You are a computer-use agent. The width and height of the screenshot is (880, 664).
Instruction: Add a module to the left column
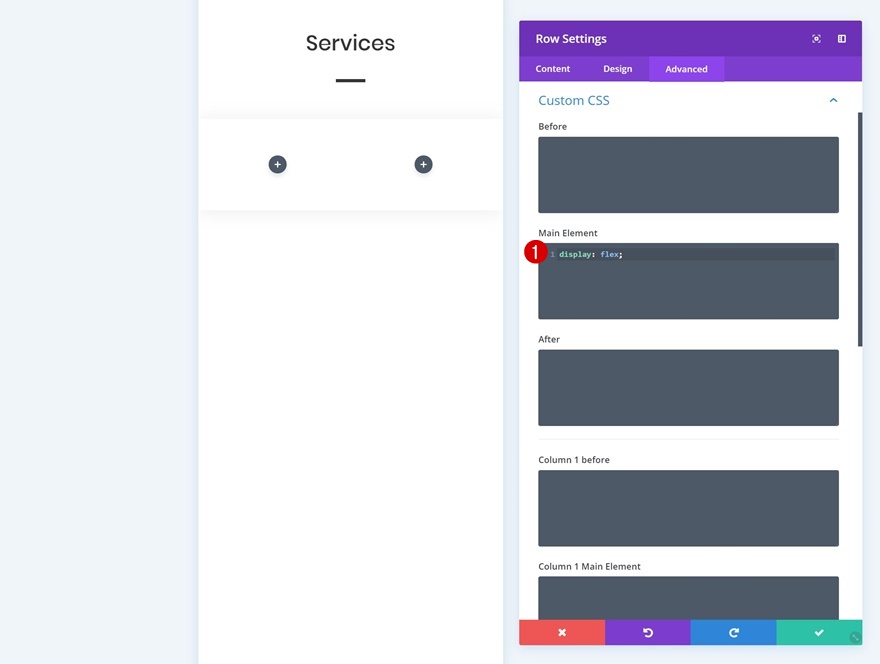(x=277, y=164)
